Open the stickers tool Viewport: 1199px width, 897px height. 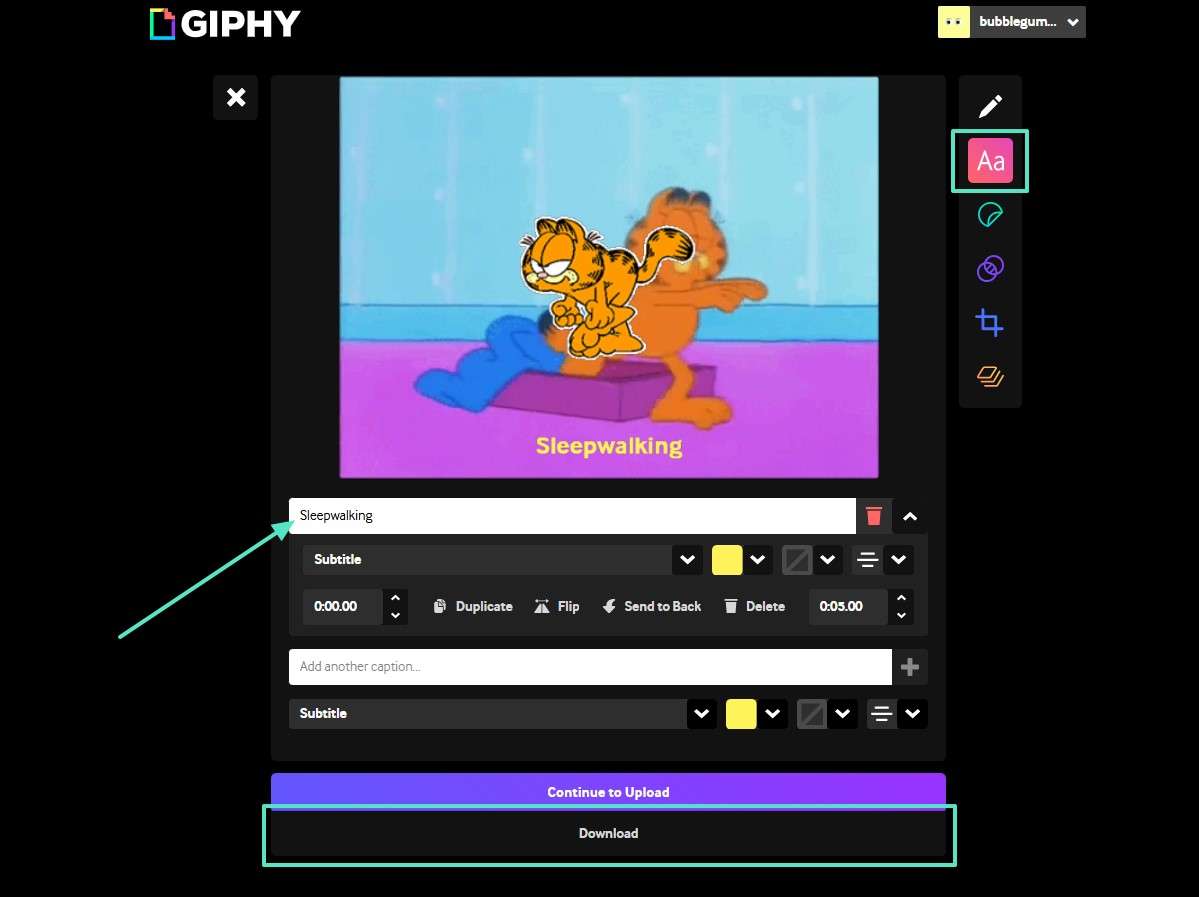click(990, 215)
